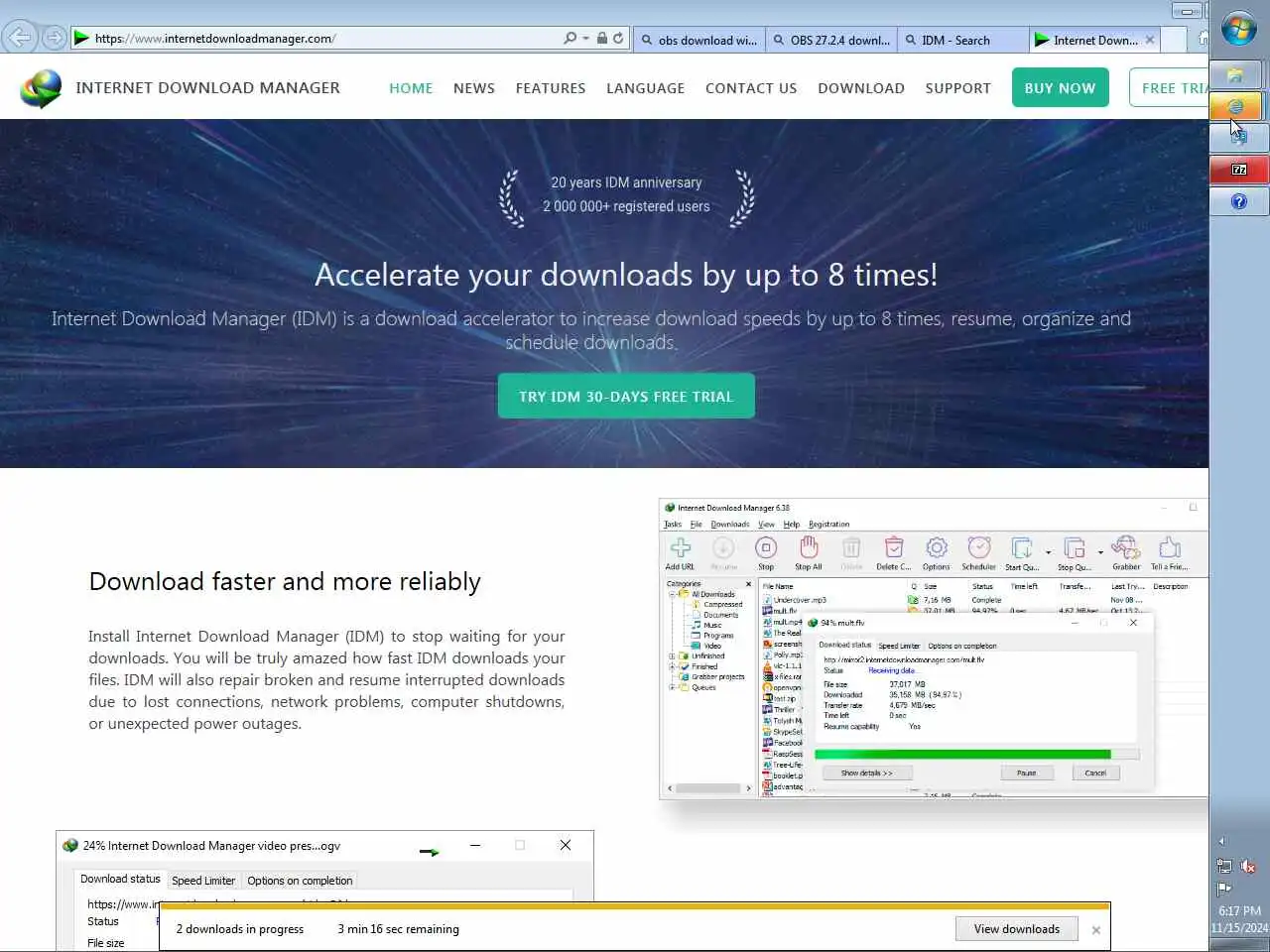Viewport: 1270px width, 952px height.
Task: Open the LANGUAGE navigation link
Action: pyautogui.click(x=646, y=88)
